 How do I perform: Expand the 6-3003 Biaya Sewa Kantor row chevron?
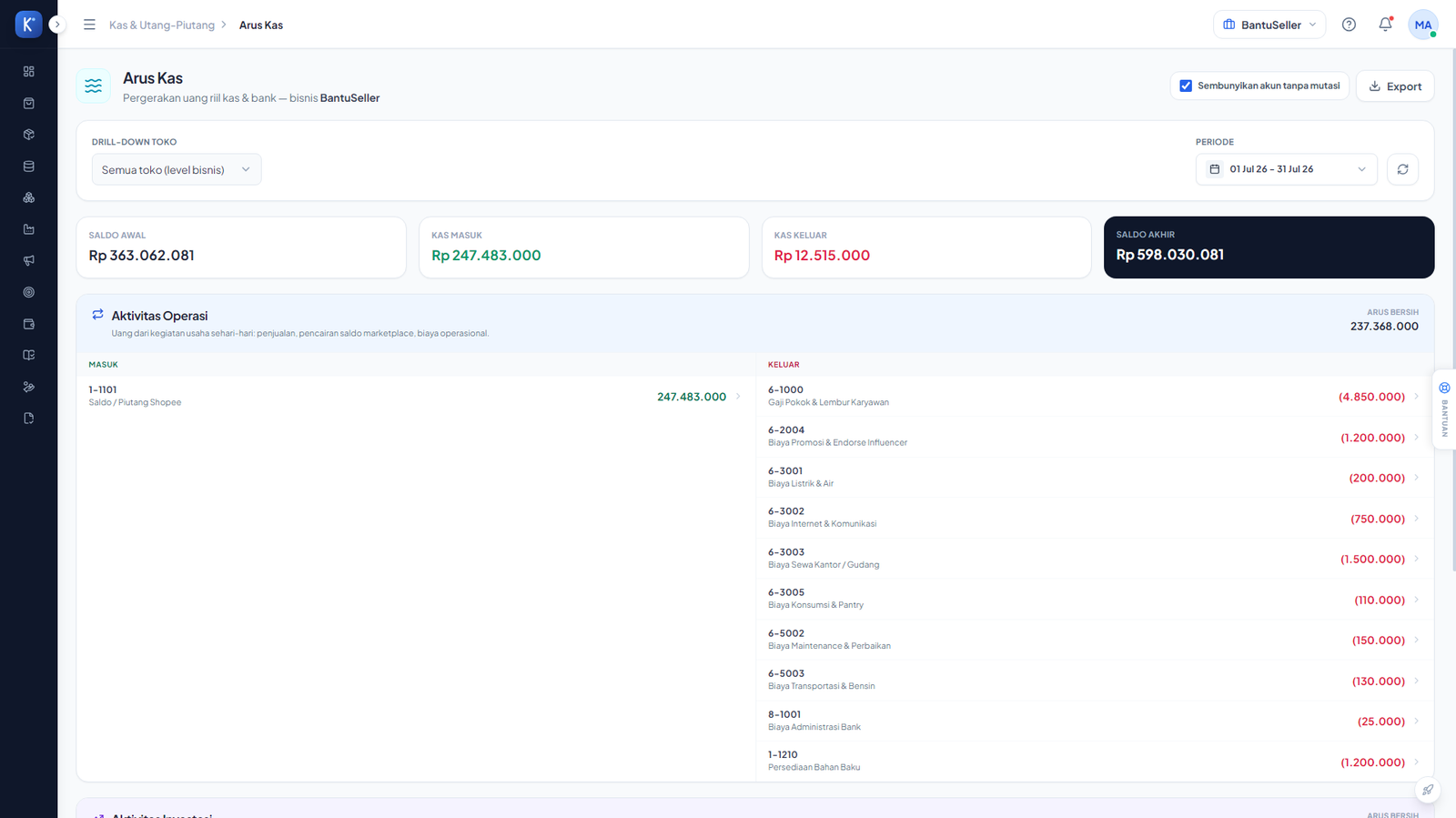tap(1417, 559)
